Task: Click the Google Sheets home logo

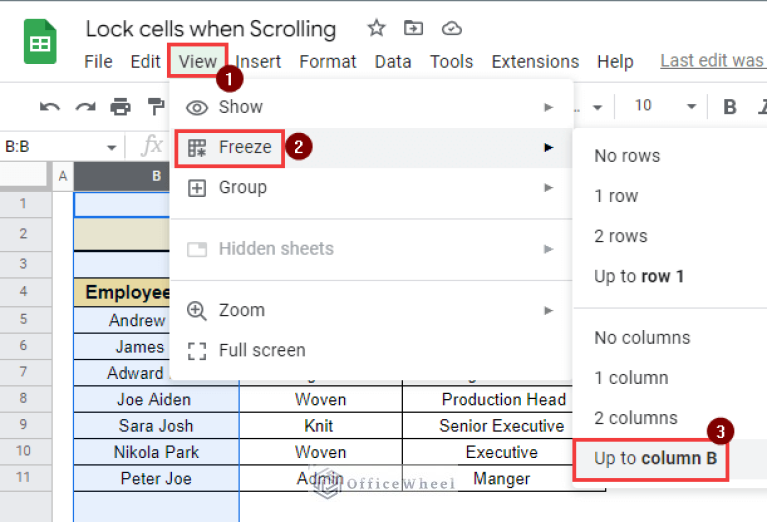Action: tap(40, 45)
